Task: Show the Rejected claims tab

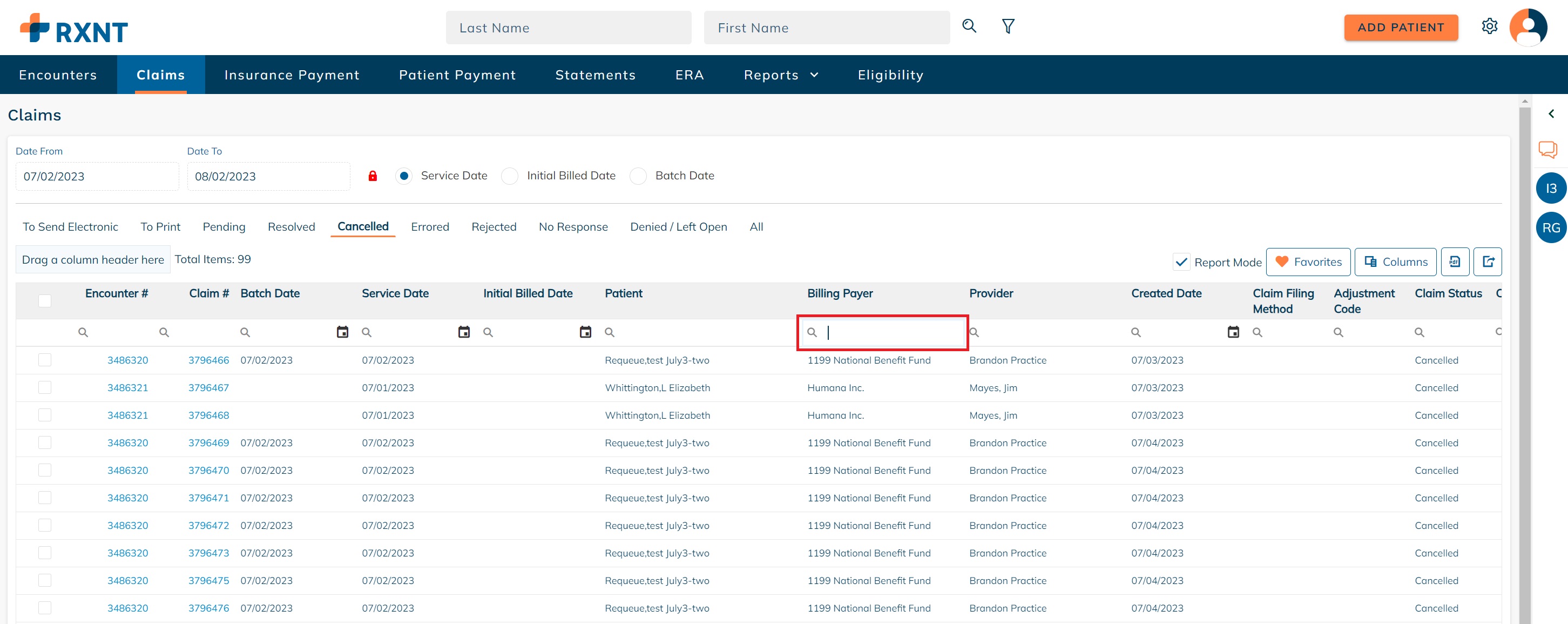Action: coord(494,227)
